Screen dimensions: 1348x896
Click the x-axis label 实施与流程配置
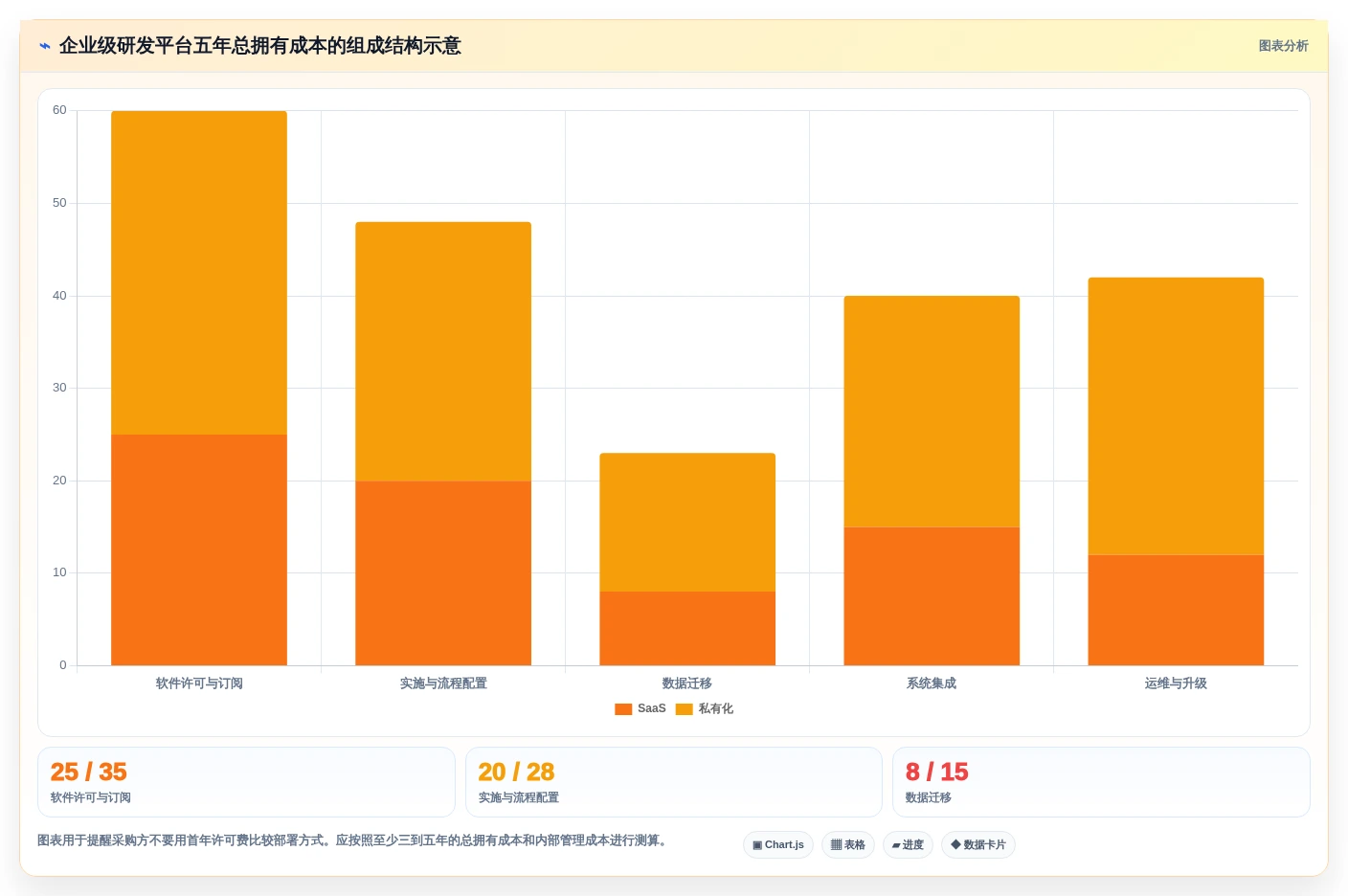(x=443, y=683)
